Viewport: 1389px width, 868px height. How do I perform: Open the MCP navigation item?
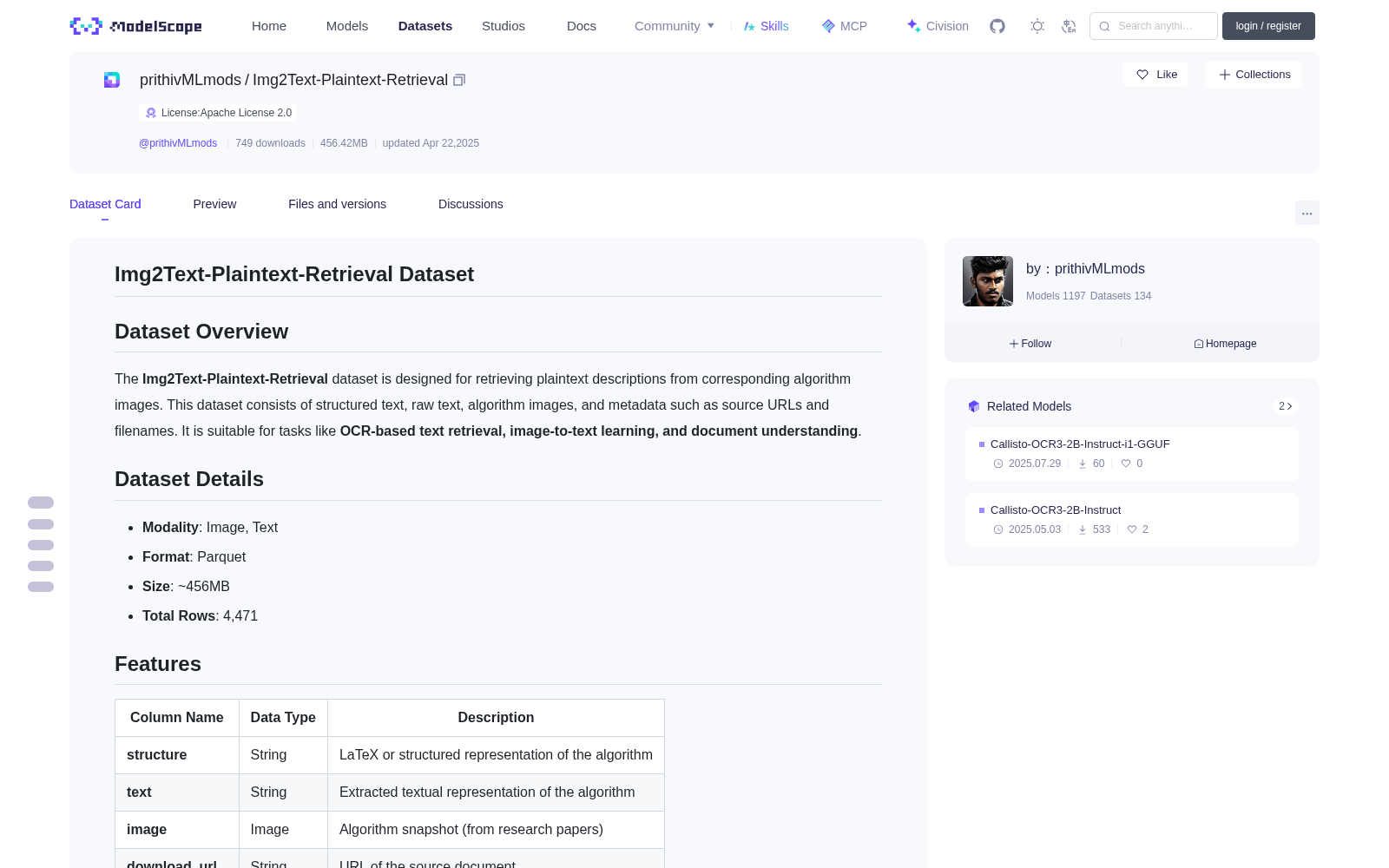coord(845,26)
